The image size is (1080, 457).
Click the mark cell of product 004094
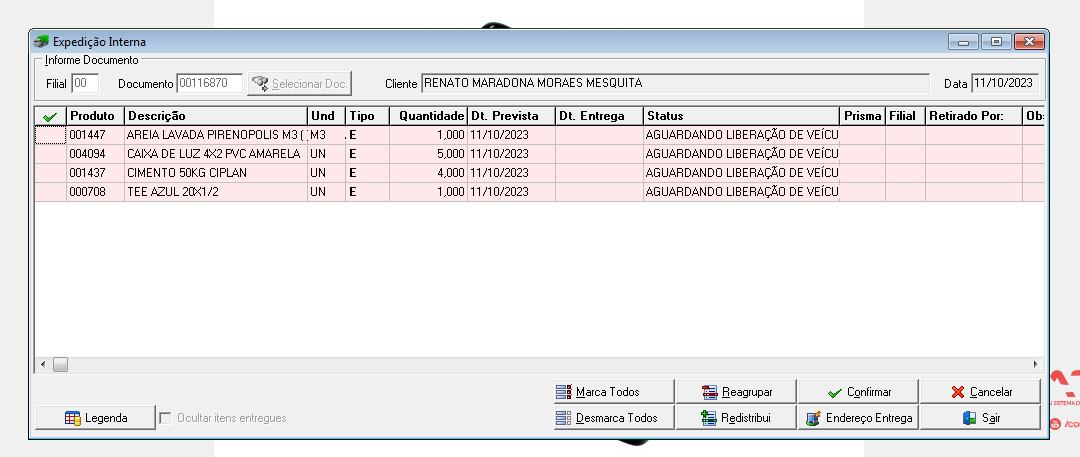pos(50,154)
